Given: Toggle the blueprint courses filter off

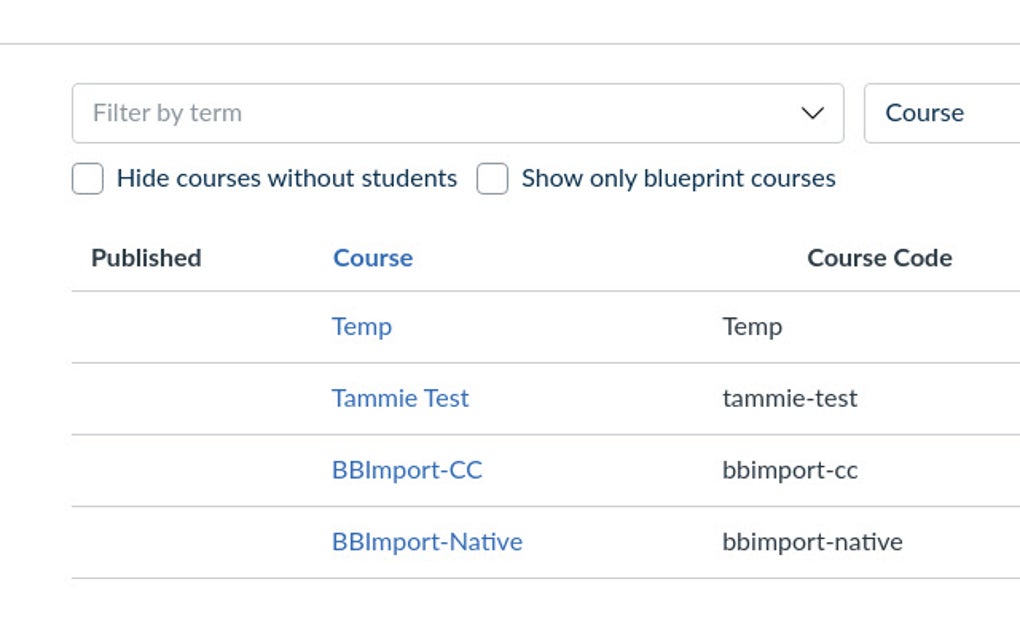Looking at the screenshot, I should click(x=492, y=178).
